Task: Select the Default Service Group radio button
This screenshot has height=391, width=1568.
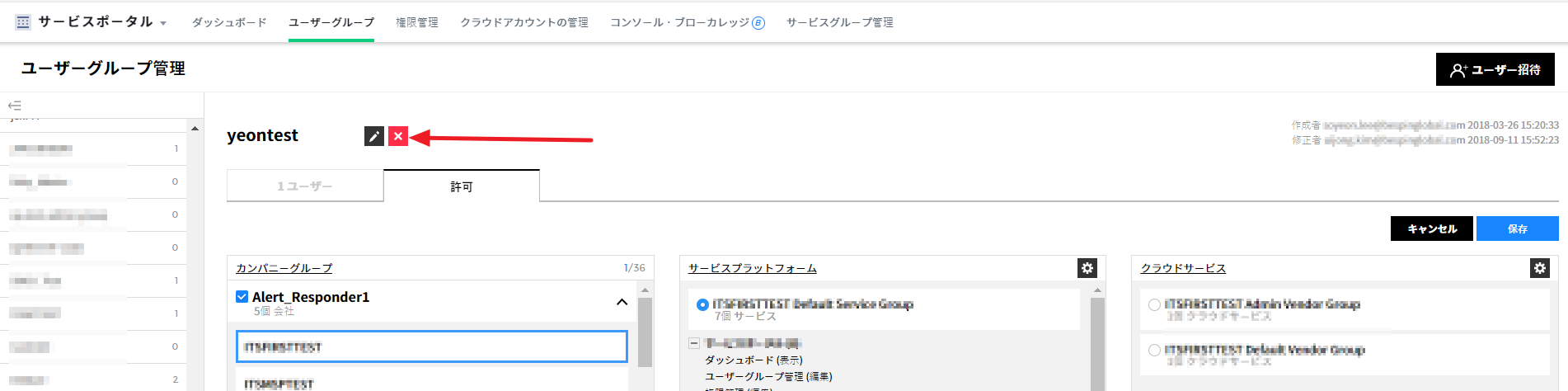Action: point(702,304)
